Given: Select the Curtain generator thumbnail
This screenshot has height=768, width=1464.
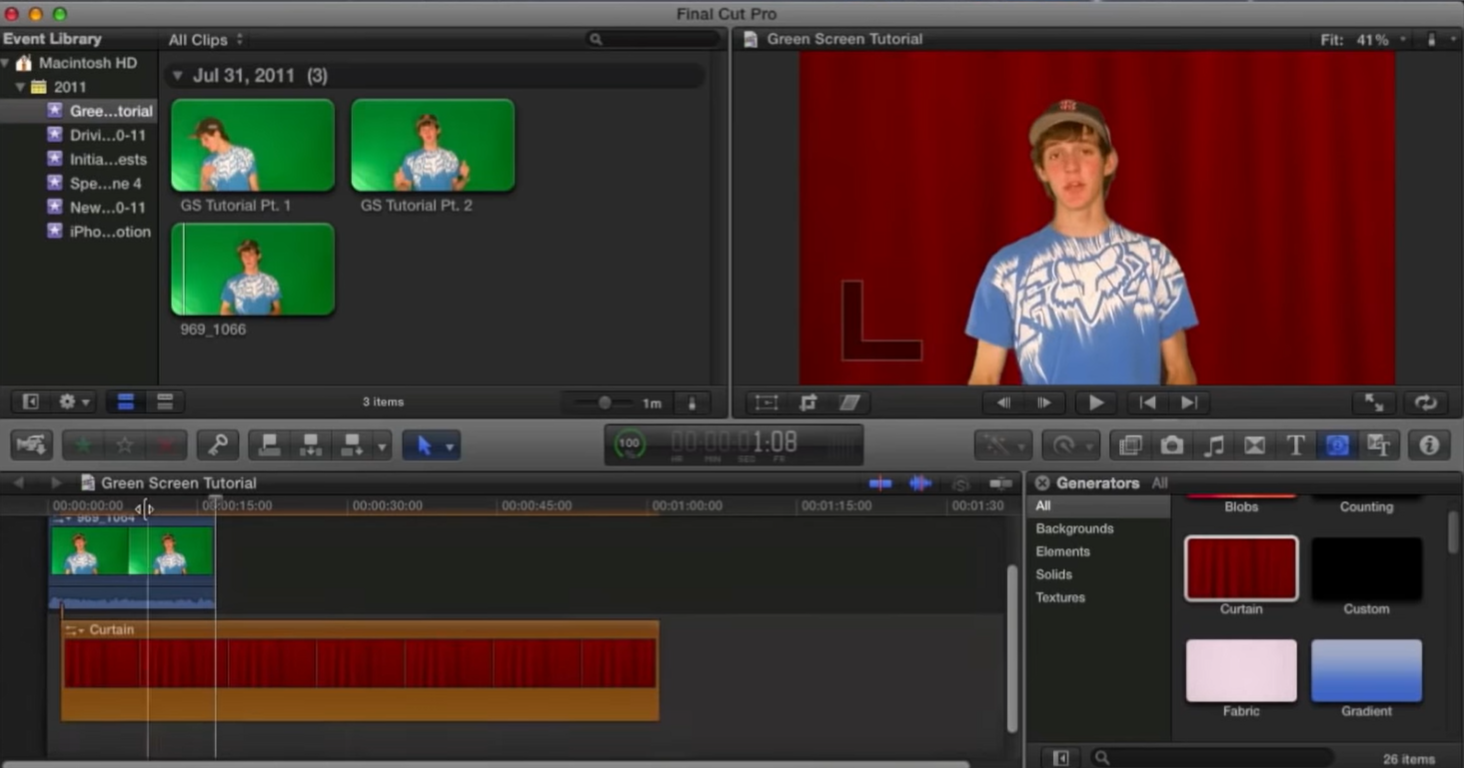Looking at the screenshot, I should click(1240, 568).
